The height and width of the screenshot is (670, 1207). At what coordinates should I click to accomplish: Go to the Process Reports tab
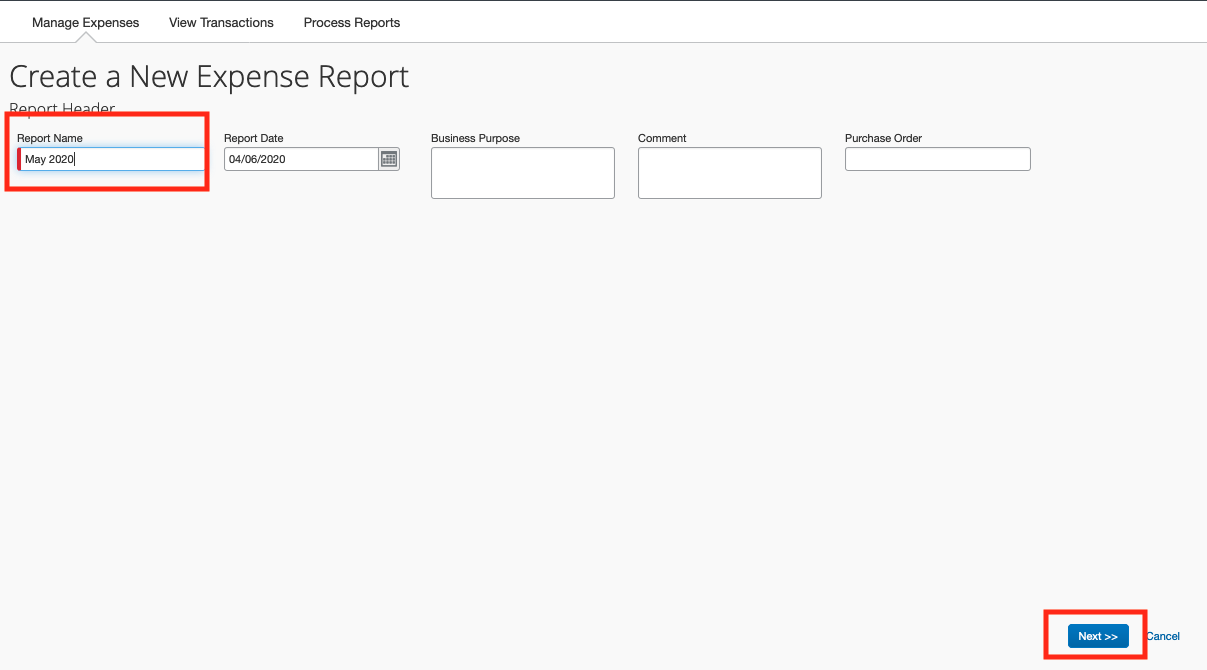click(352, 22)
